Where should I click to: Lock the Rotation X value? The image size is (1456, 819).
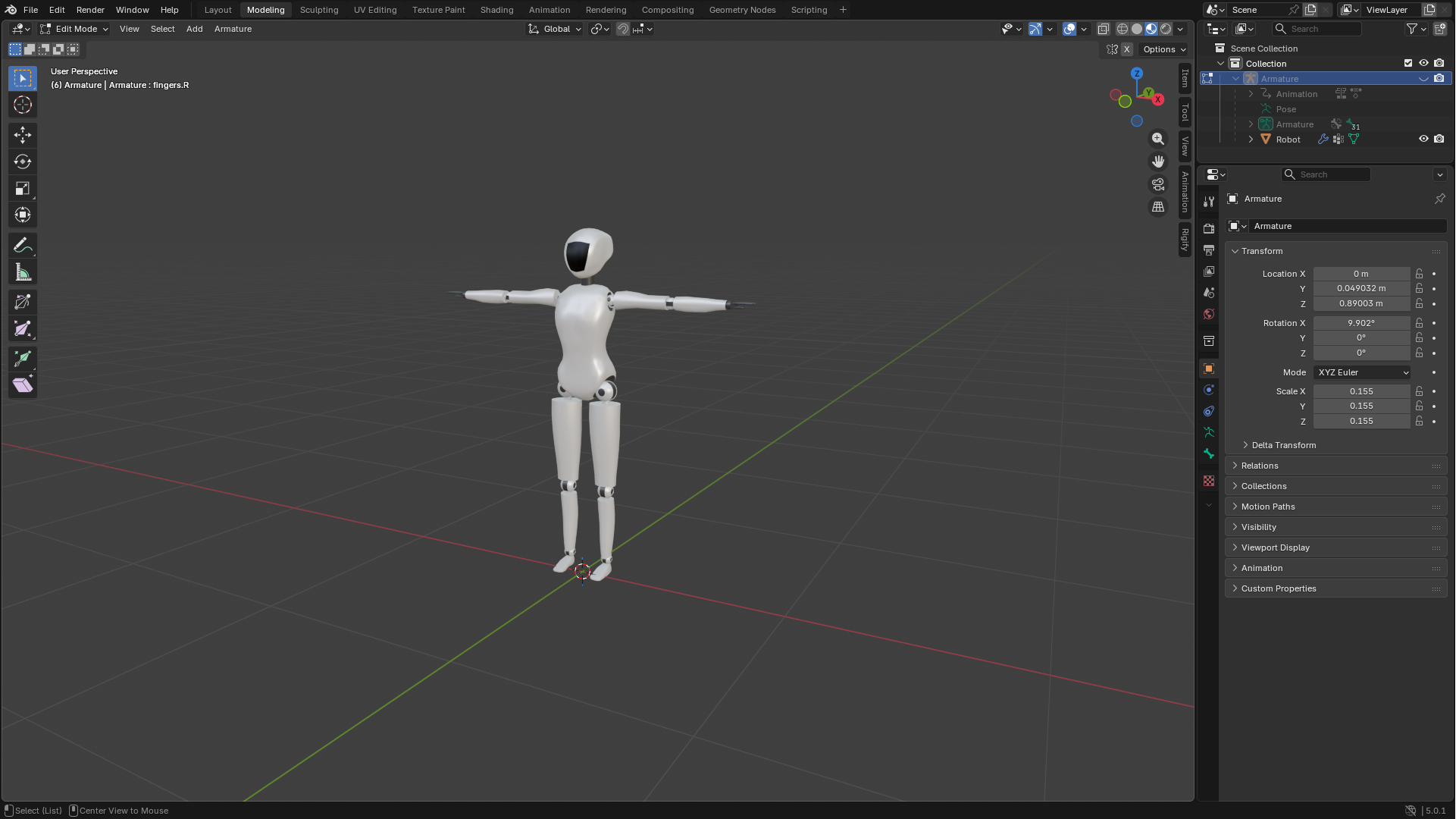(x=1420, y=323)
